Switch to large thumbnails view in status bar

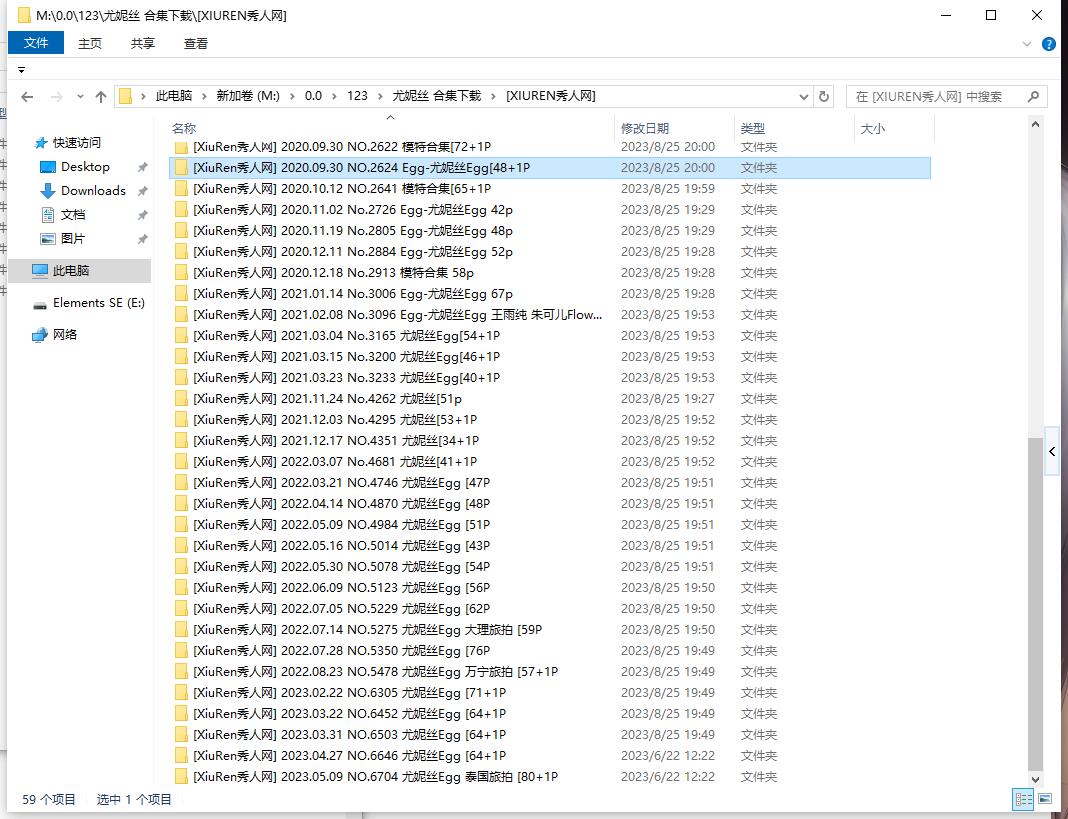(1045, 799)
